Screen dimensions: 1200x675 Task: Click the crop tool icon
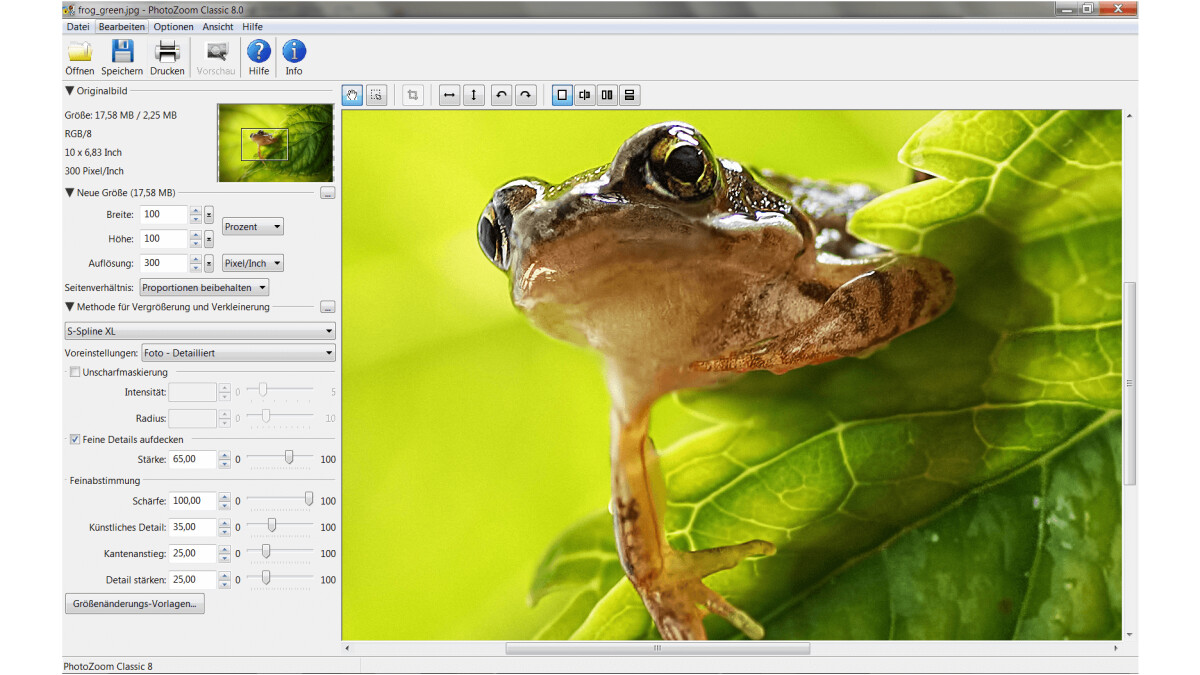412,95
